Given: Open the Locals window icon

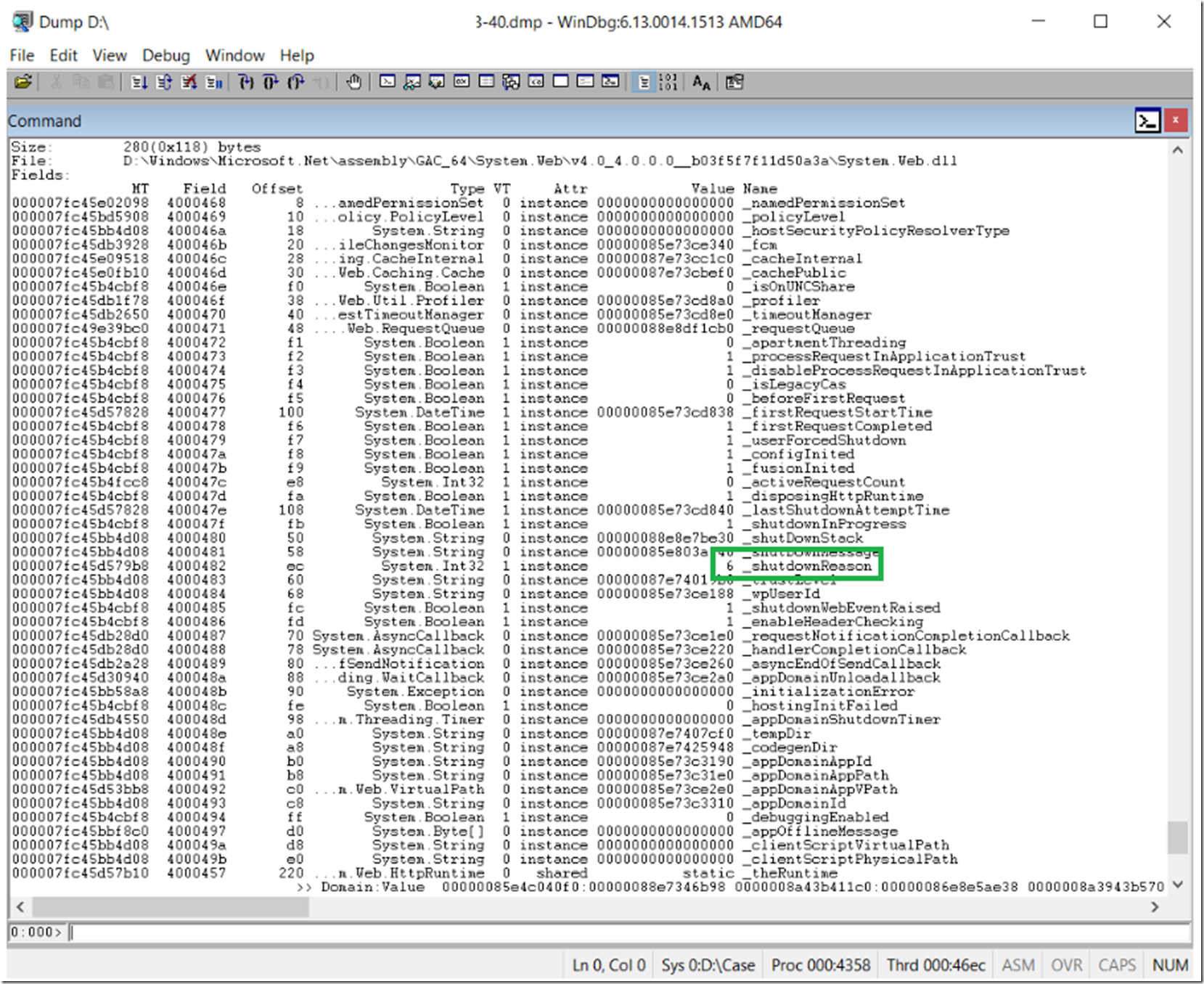Looking at the screenshot, I should [x=437, y=81].
